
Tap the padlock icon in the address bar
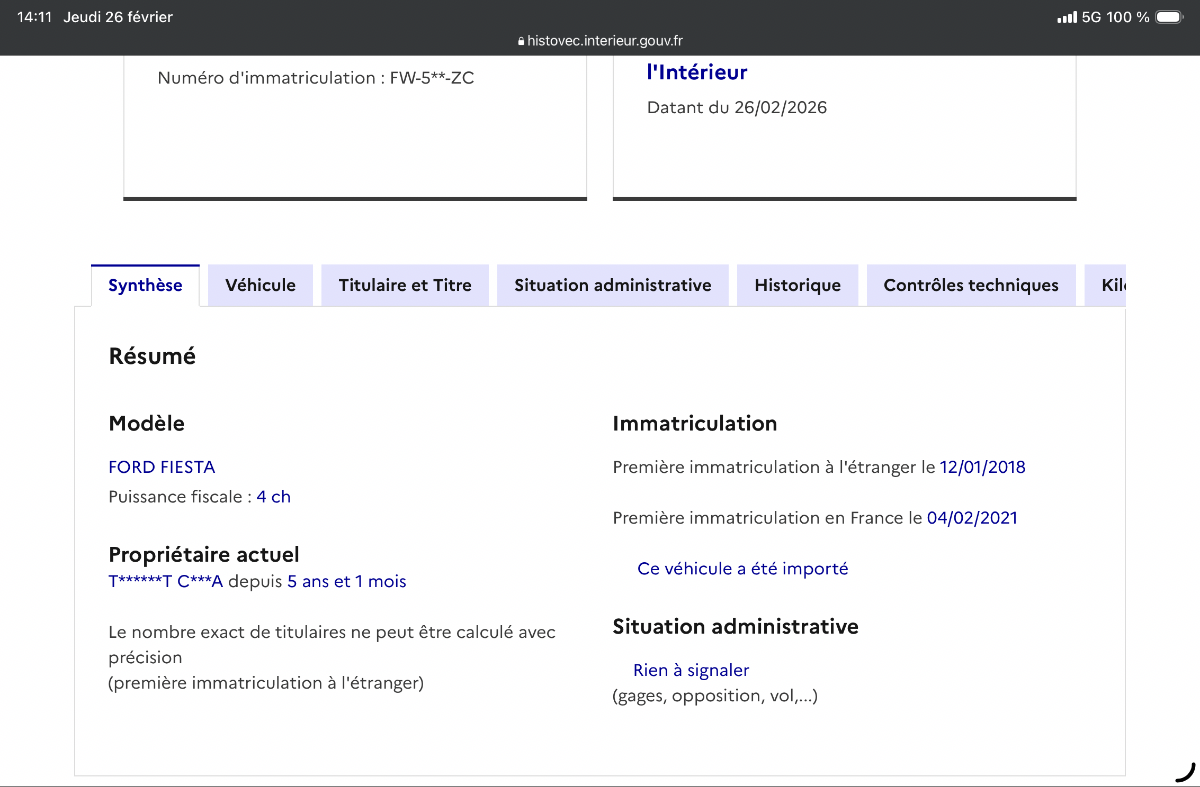pyautogui.click(x=521, y=42)
